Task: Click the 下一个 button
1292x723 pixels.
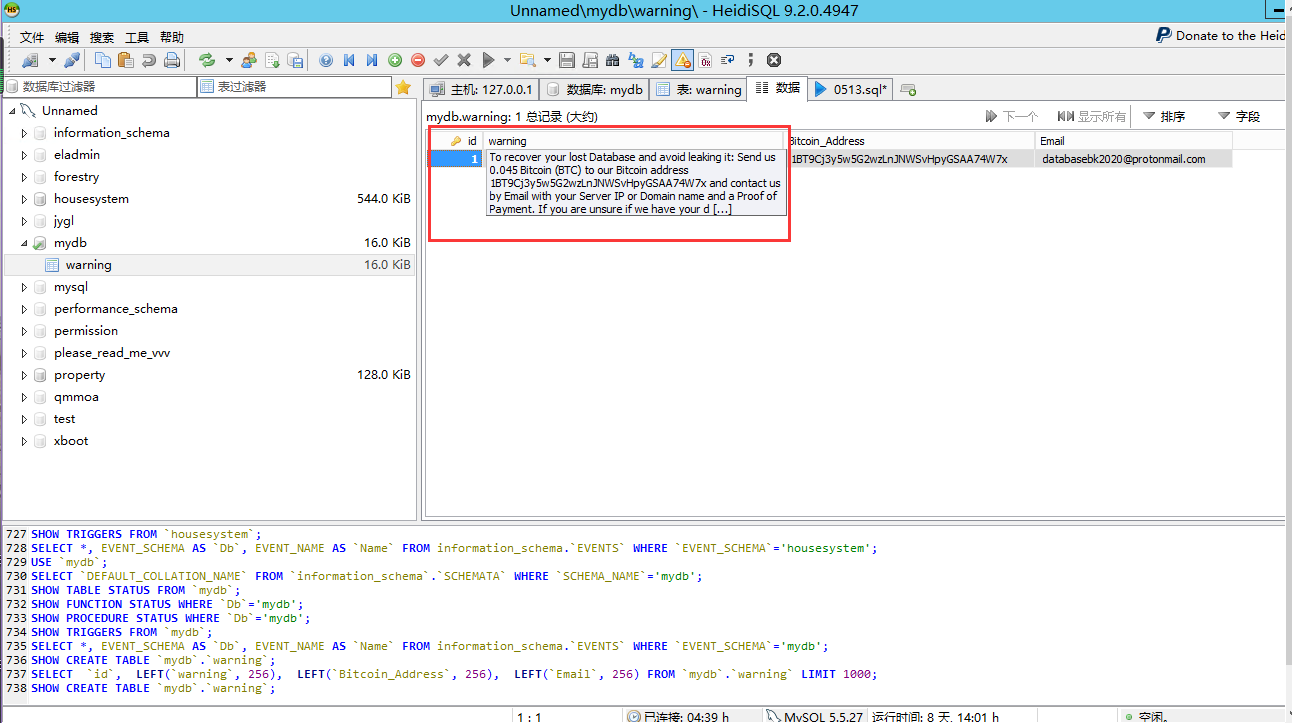Action: [x=1011, y=116]
